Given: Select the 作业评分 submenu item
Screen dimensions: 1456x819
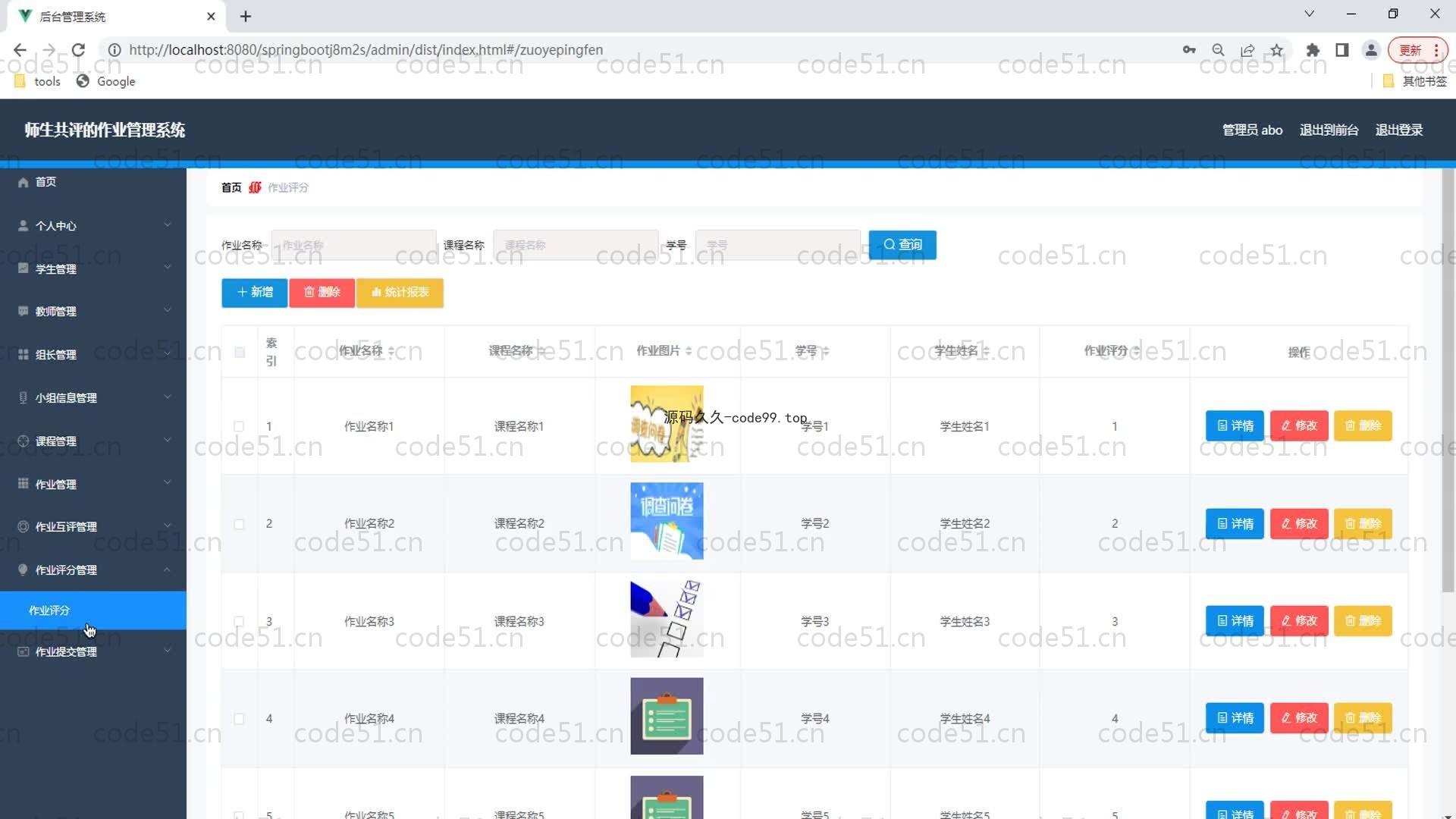Looking at the screenshot, I should point(93,610).
